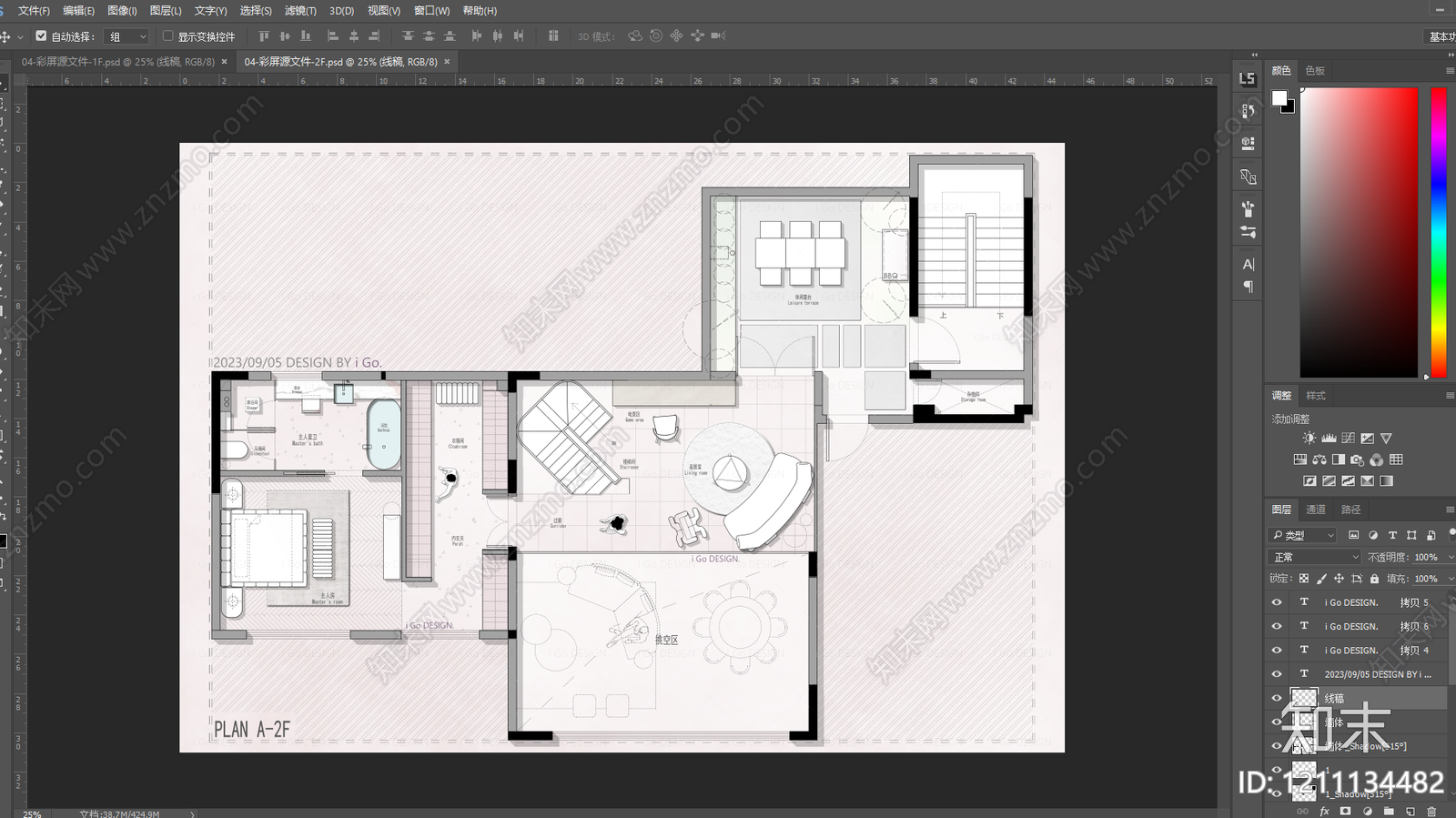
Task: Switch to the 04-彩屏源文件-1F.psd tab
Action: 118,62
